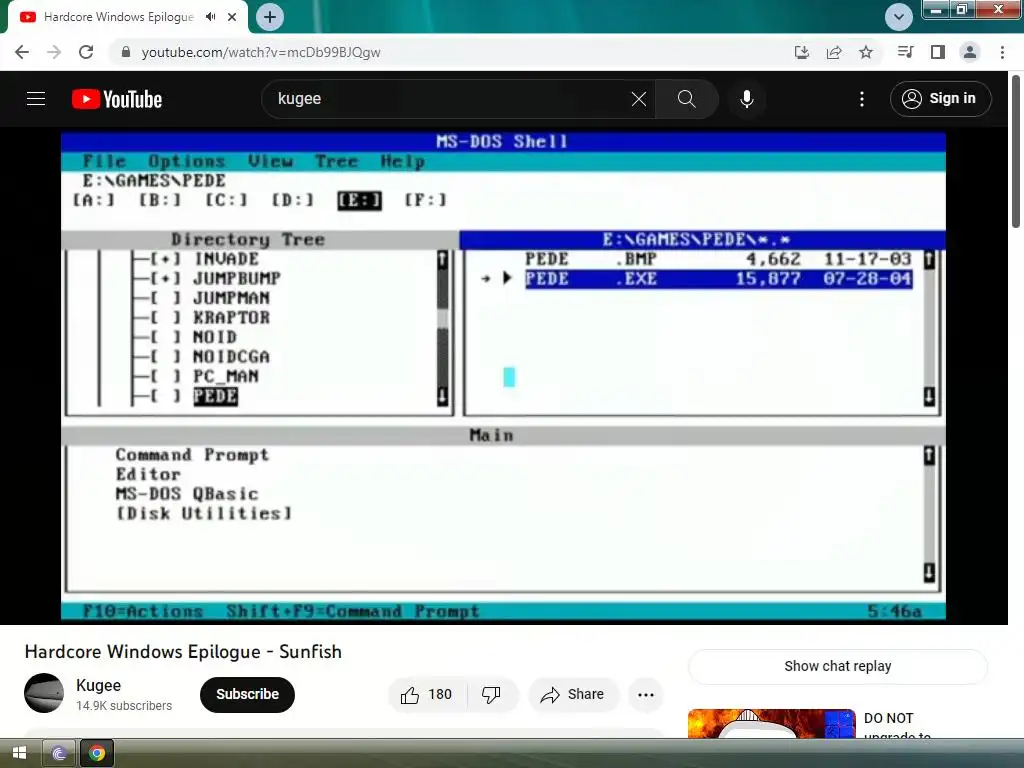
Task: Show chat replay
Action: pyautogui.click(x=838, y=666)
